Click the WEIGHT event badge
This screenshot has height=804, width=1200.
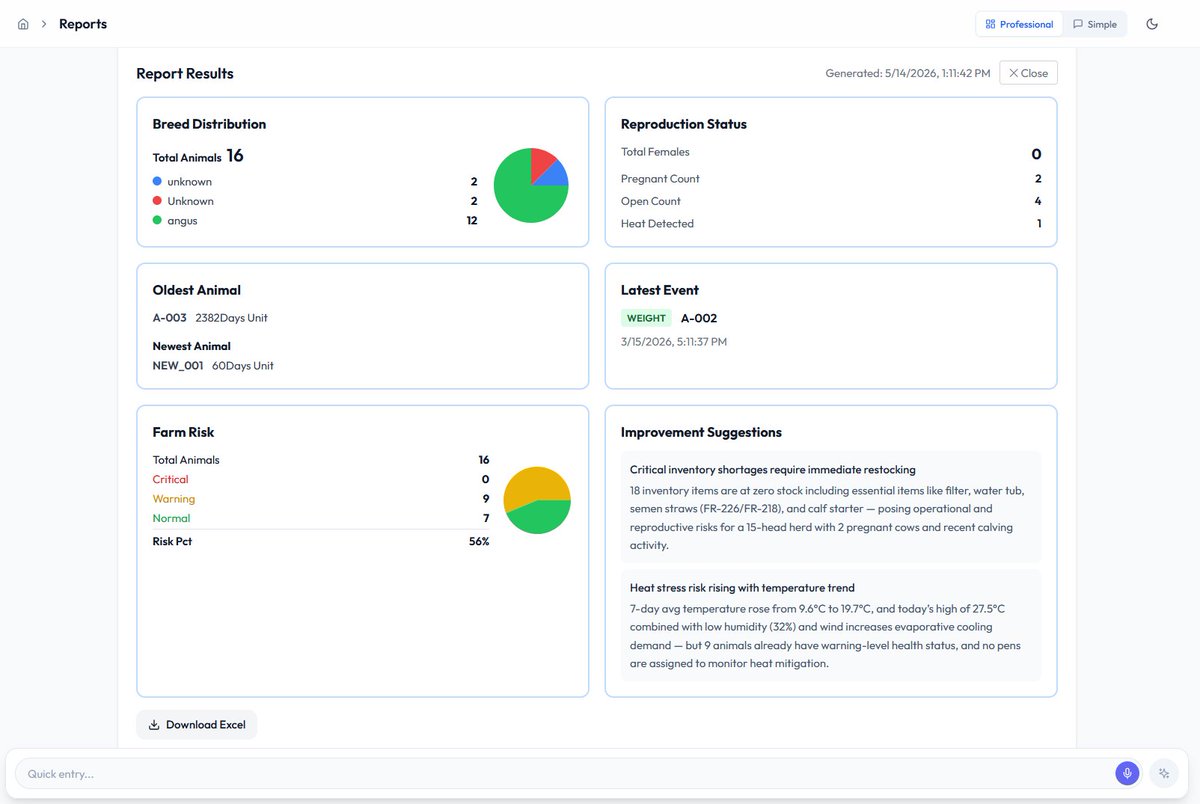point(646,318)
